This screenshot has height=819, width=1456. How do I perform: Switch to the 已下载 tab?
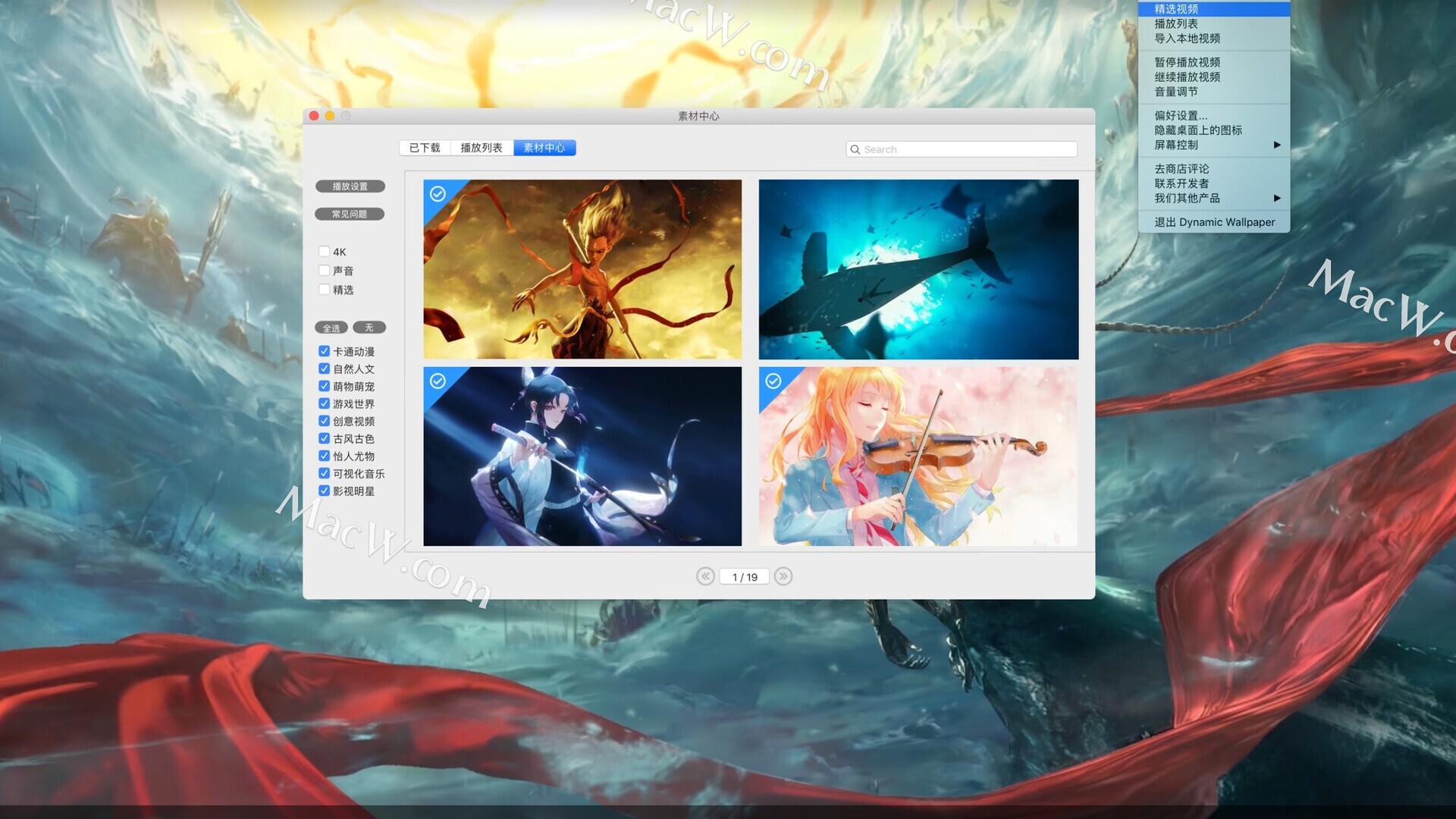pos(425,148)
